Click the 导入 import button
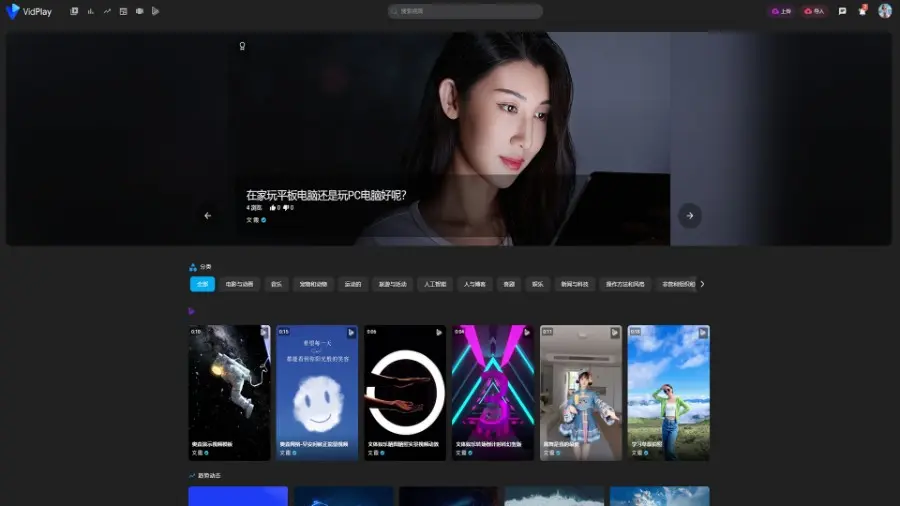 814,11
